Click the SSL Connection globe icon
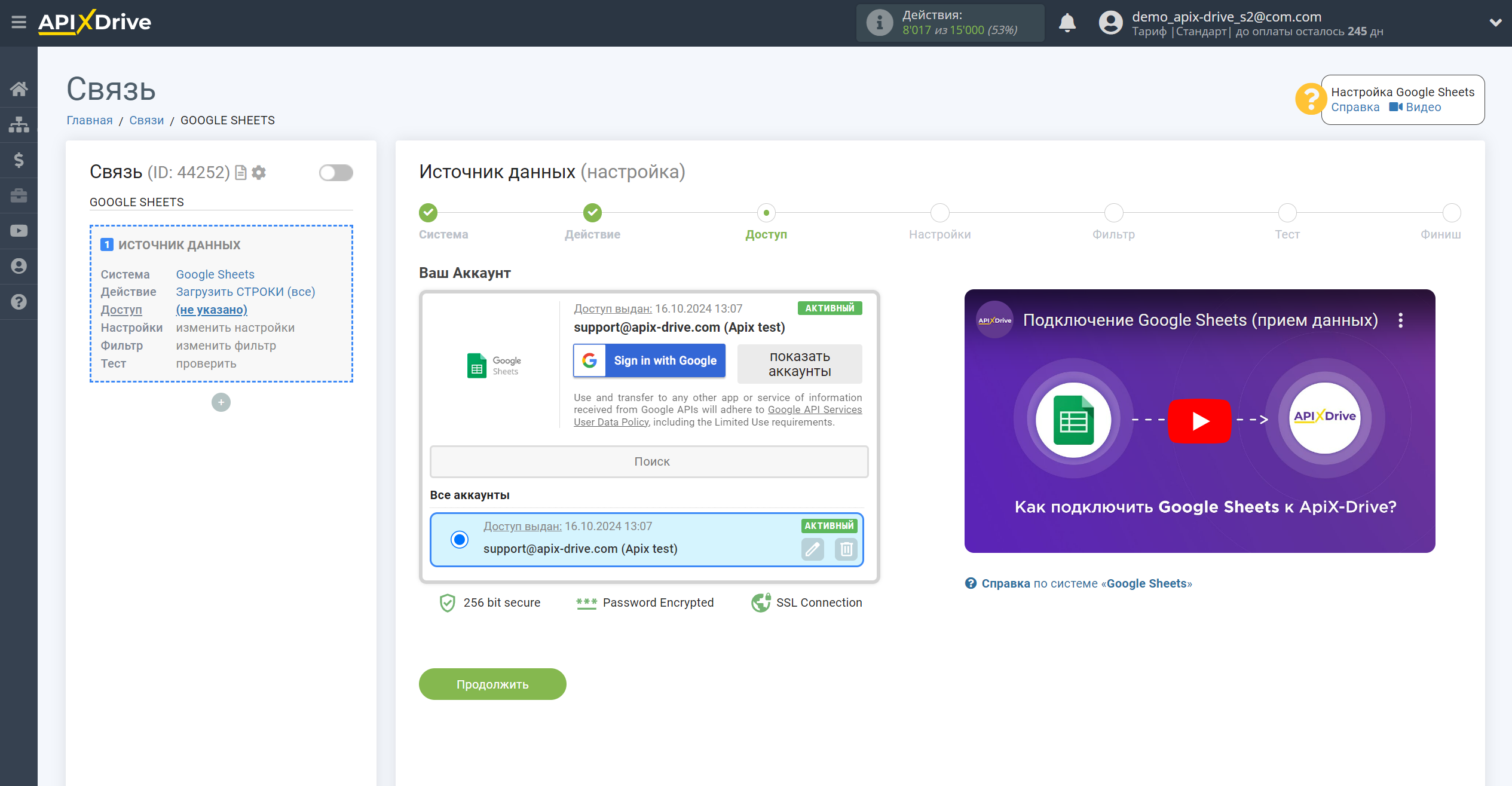 (761, 603)
